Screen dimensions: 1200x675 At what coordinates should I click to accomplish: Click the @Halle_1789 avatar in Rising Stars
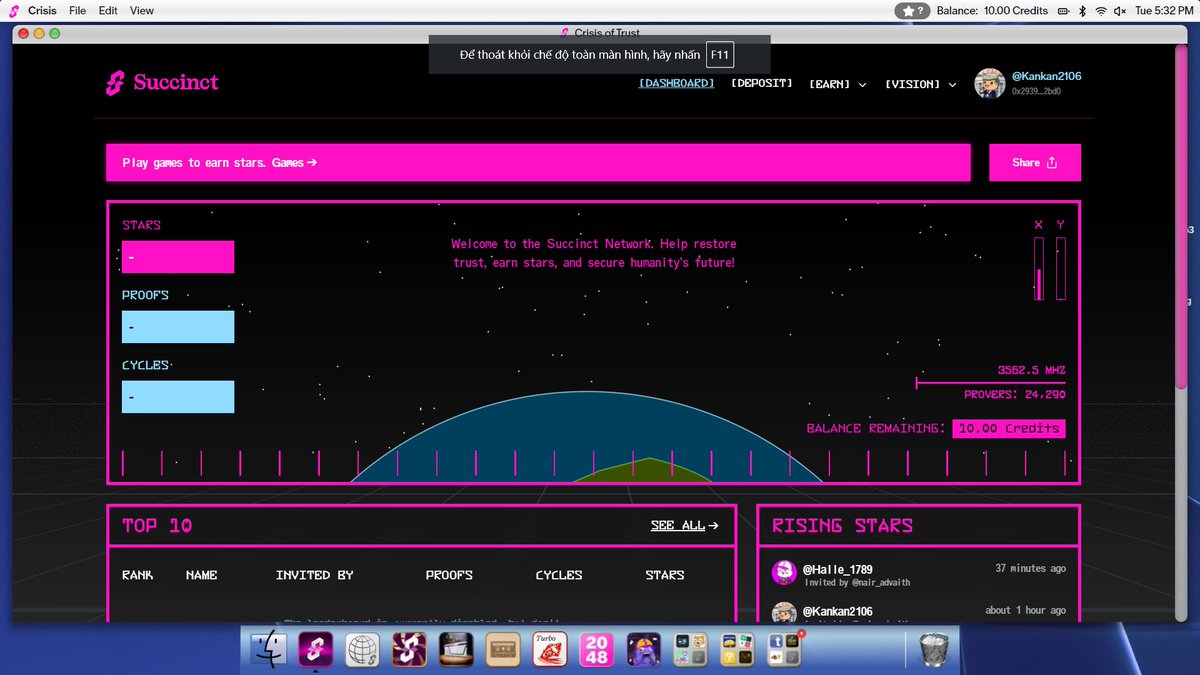[784, 573]
